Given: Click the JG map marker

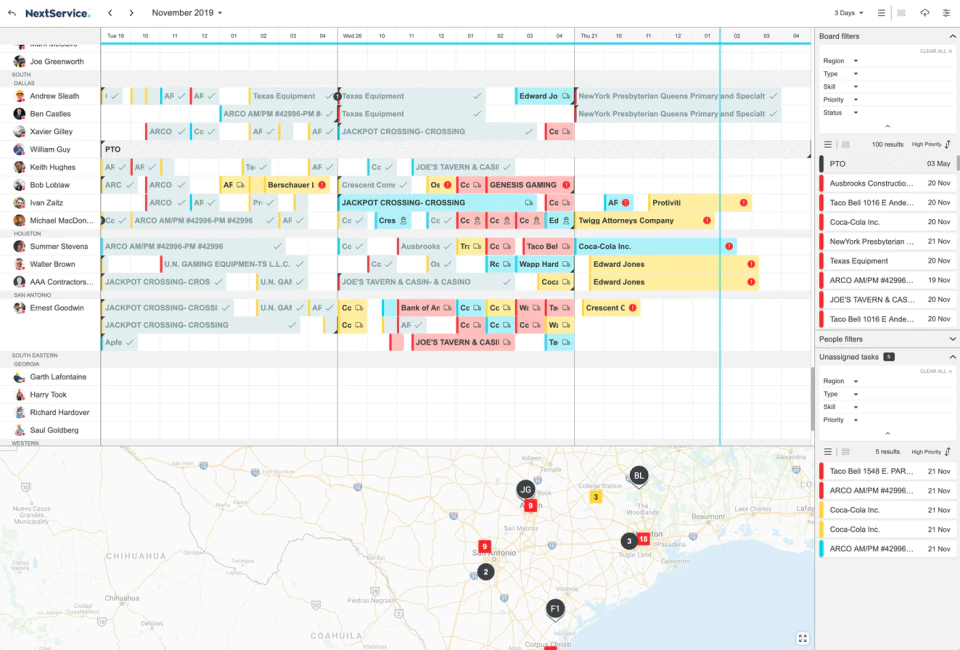Looking at the screenshot, I should [525, 490].
